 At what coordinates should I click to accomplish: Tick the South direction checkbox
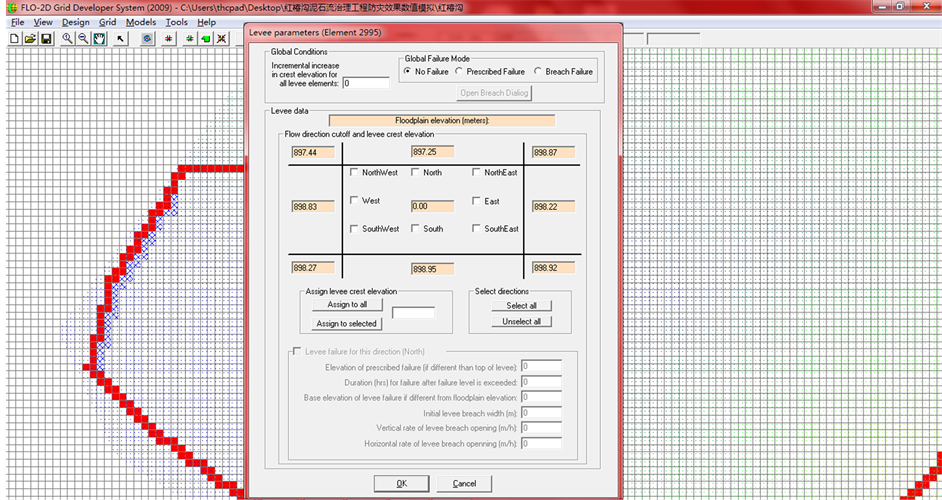(x=417, y=229)
